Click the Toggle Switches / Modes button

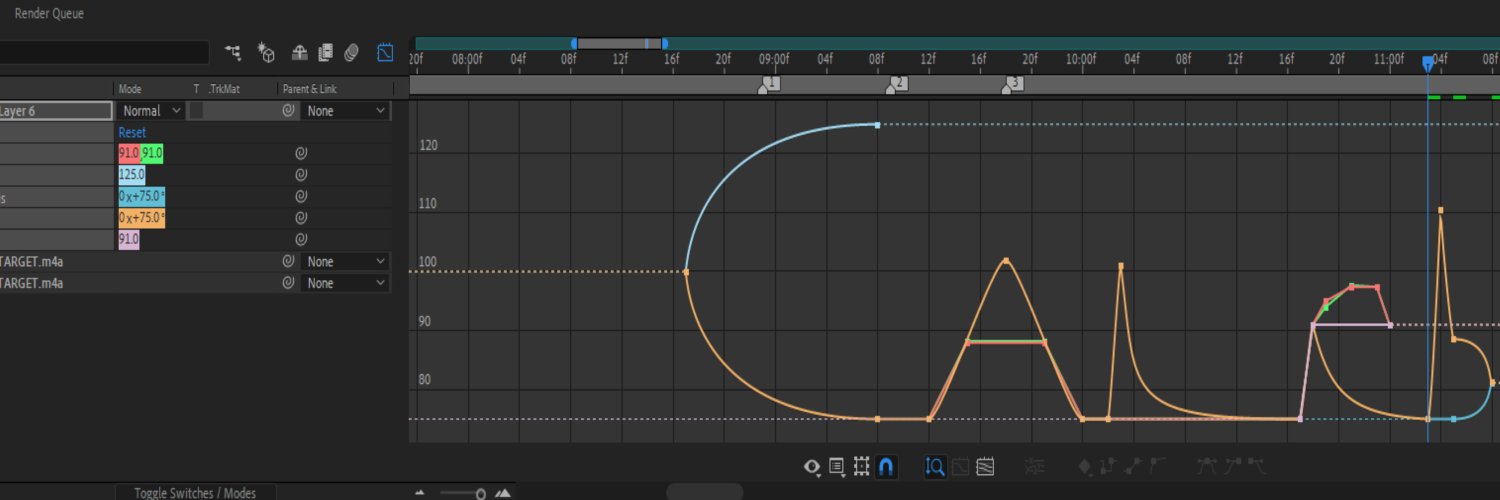point(195,493)
